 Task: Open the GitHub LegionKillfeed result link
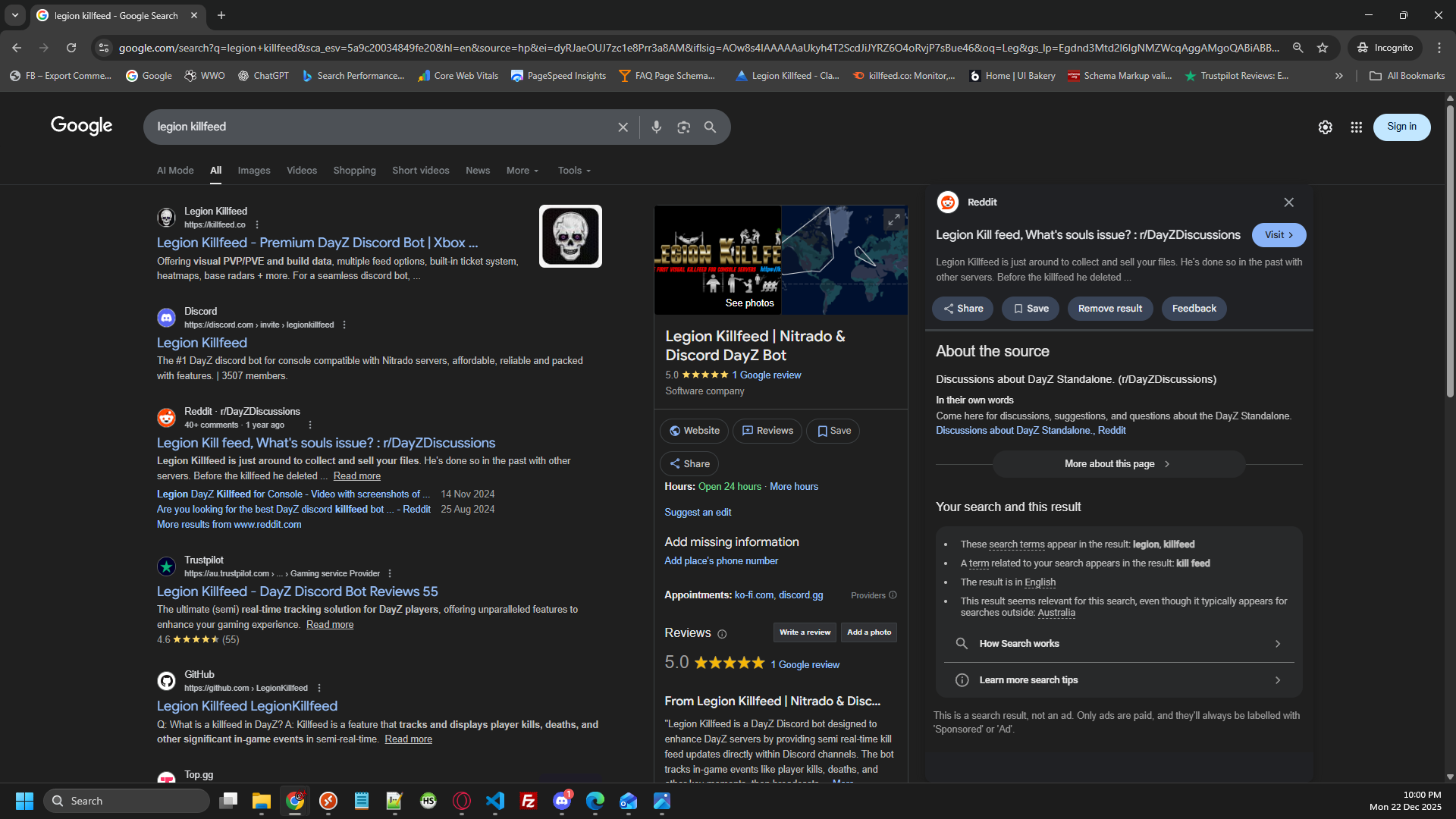[x=247, y=706]
